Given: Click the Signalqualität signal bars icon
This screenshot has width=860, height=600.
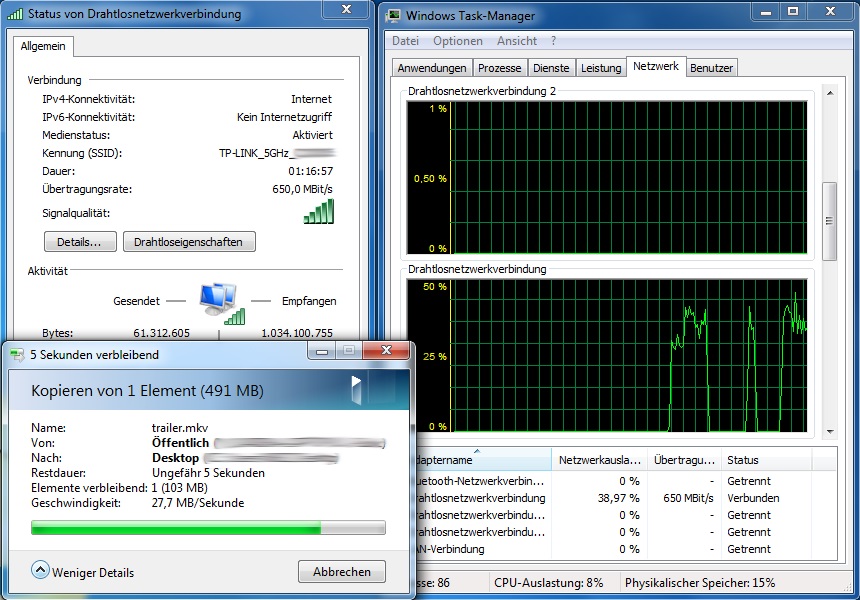Looking at the screenshot, I should click(319, 212).
